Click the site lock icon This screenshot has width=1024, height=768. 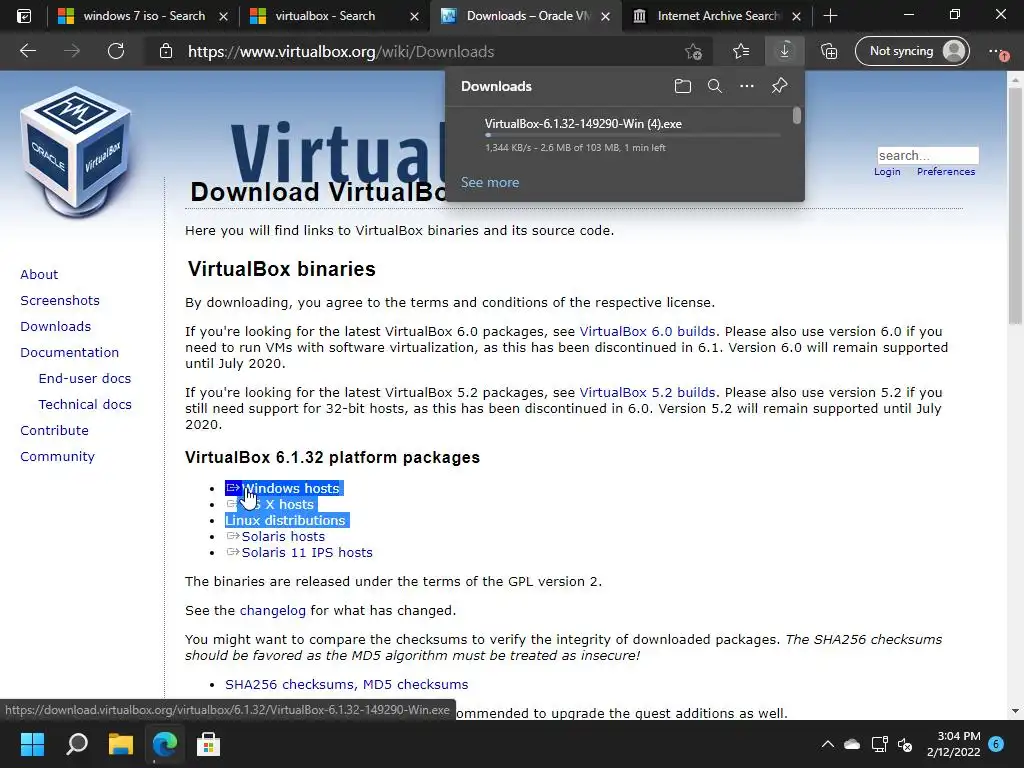pos(166,51)
